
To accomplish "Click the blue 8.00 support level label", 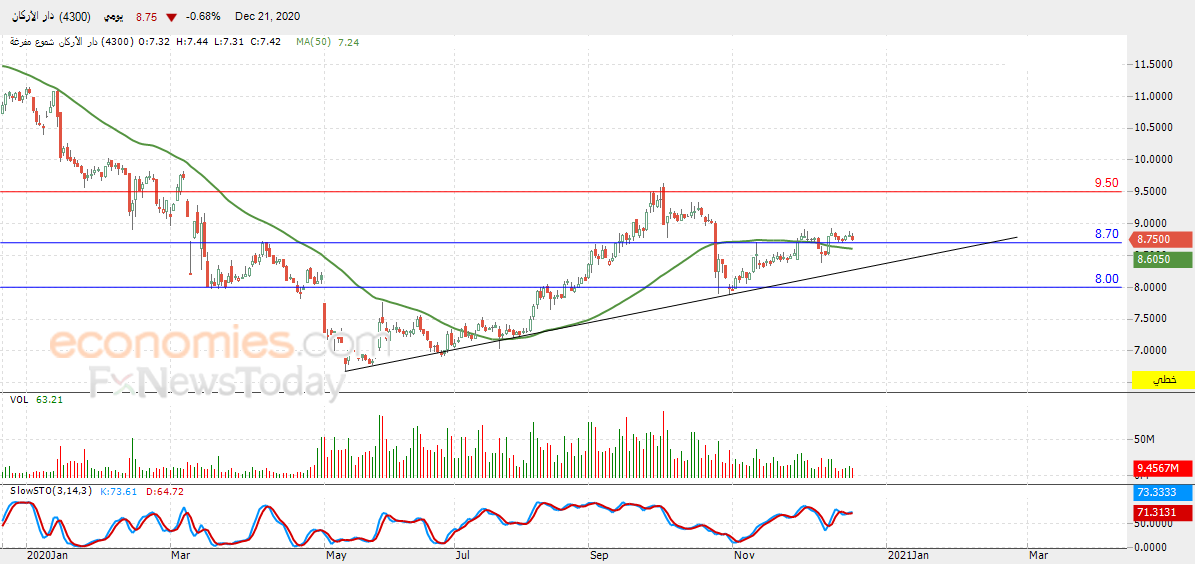I will (1107, 279).
